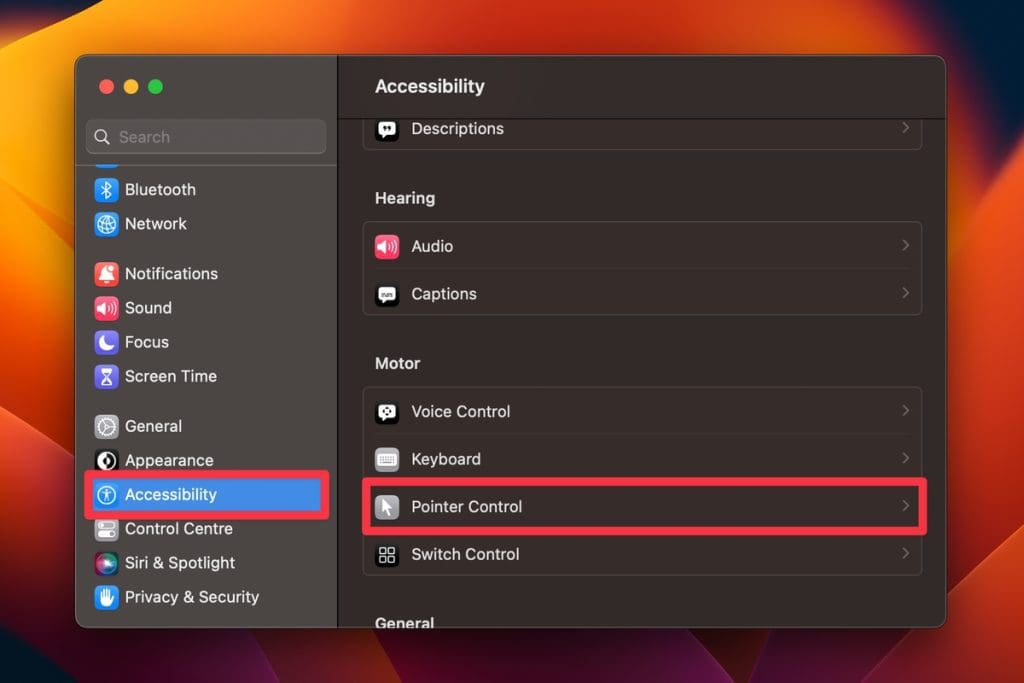
Task: Click the Bluetooth icon in sidebar
Action: click(x=106, y=190)
